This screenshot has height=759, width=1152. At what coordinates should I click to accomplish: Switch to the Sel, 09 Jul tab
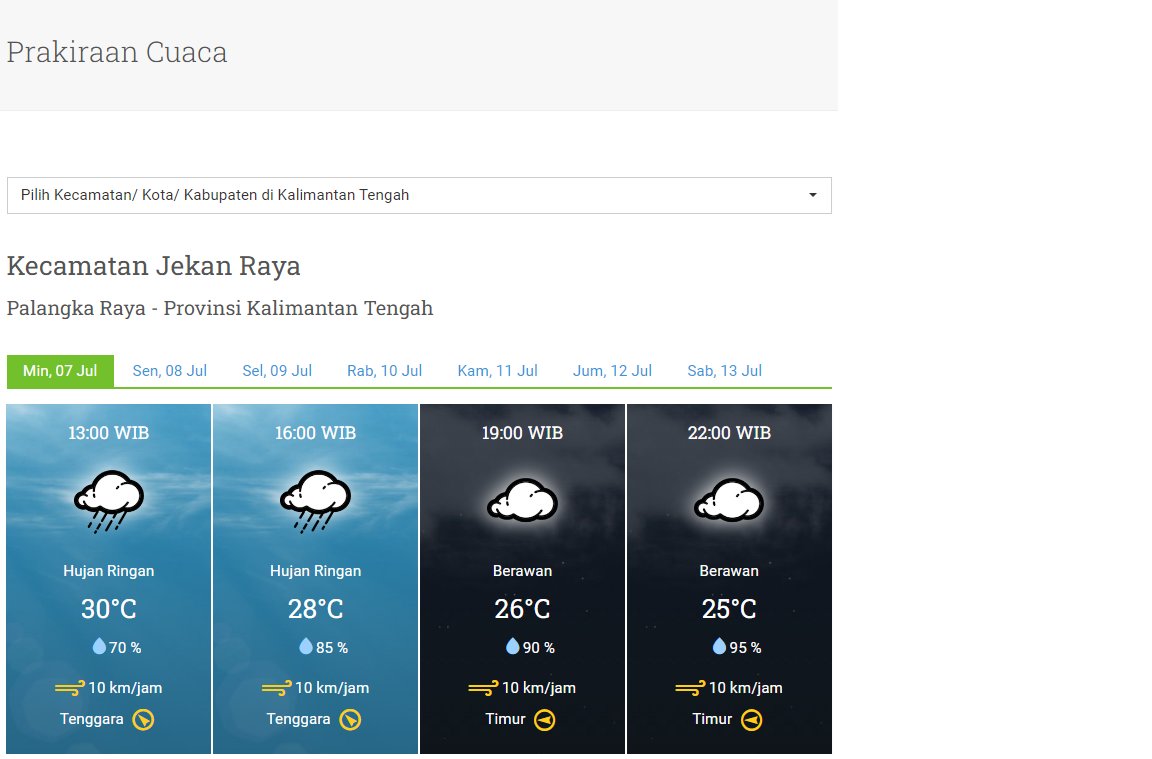click(277, 371)
